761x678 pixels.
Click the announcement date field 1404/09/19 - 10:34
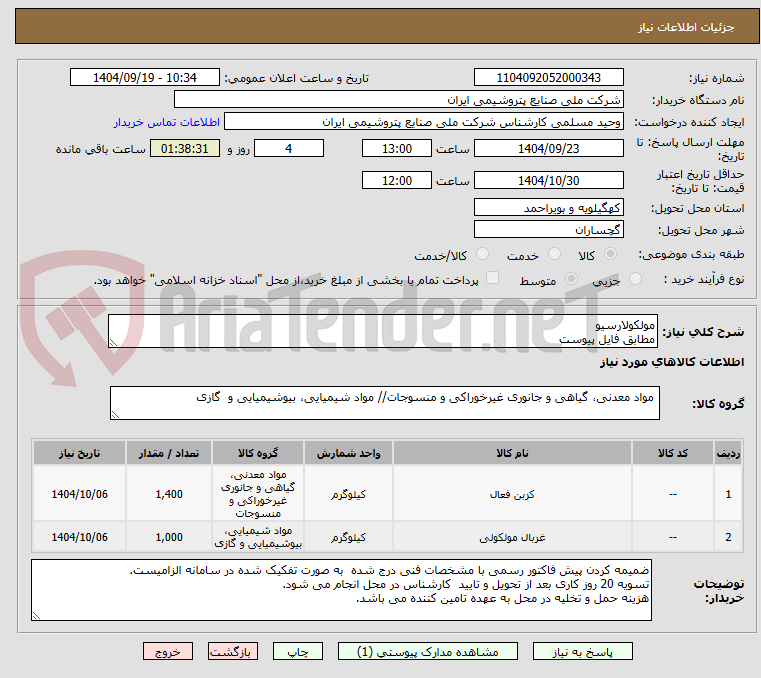pyautogui.click(x=145, y=78)
